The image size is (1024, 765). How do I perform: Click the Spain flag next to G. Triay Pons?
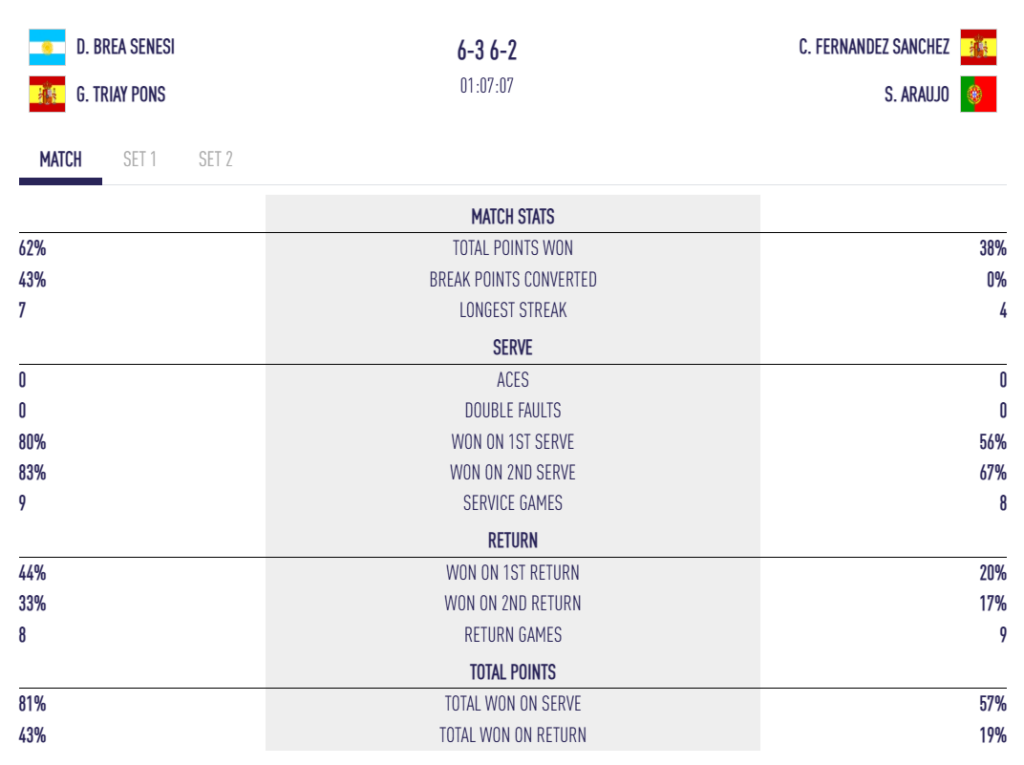47,94
